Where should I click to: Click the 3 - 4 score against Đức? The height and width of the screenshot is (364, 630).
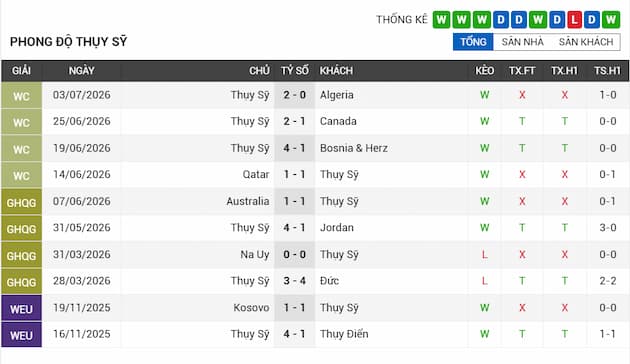point(295,281)
